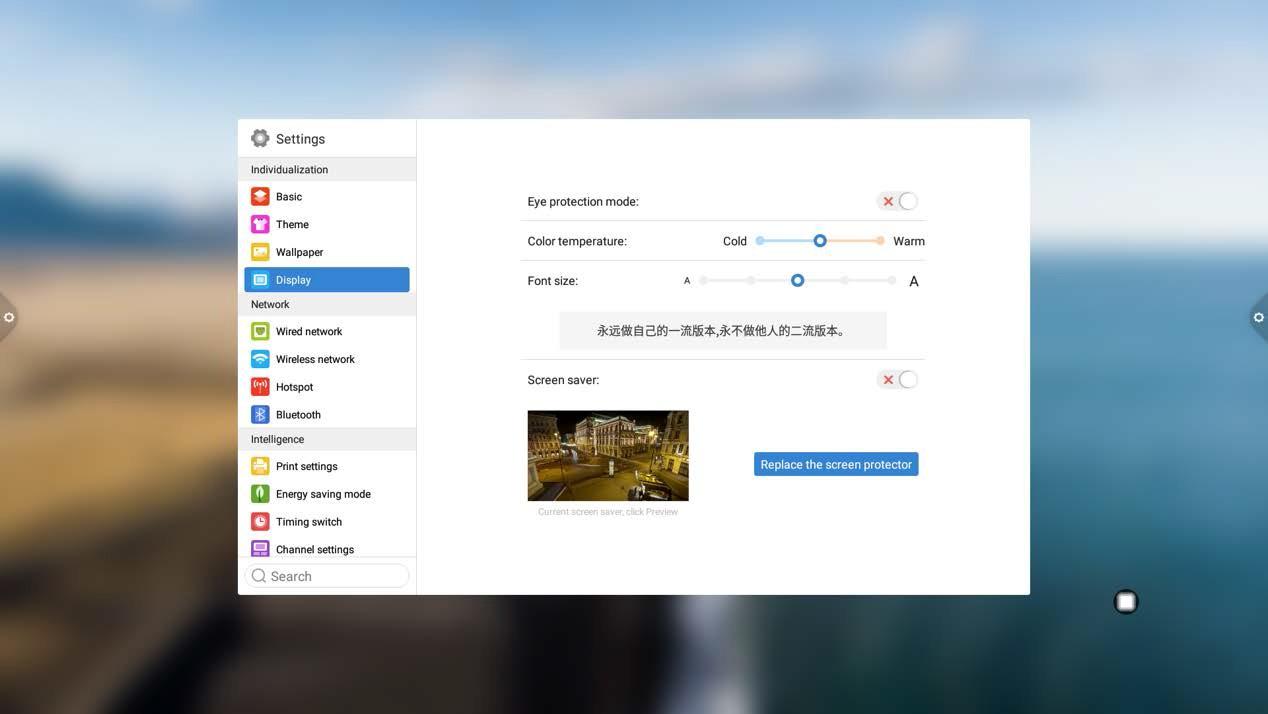Set color temperature to Warm end
This screenshot has height=714, width=1268.
880,241
